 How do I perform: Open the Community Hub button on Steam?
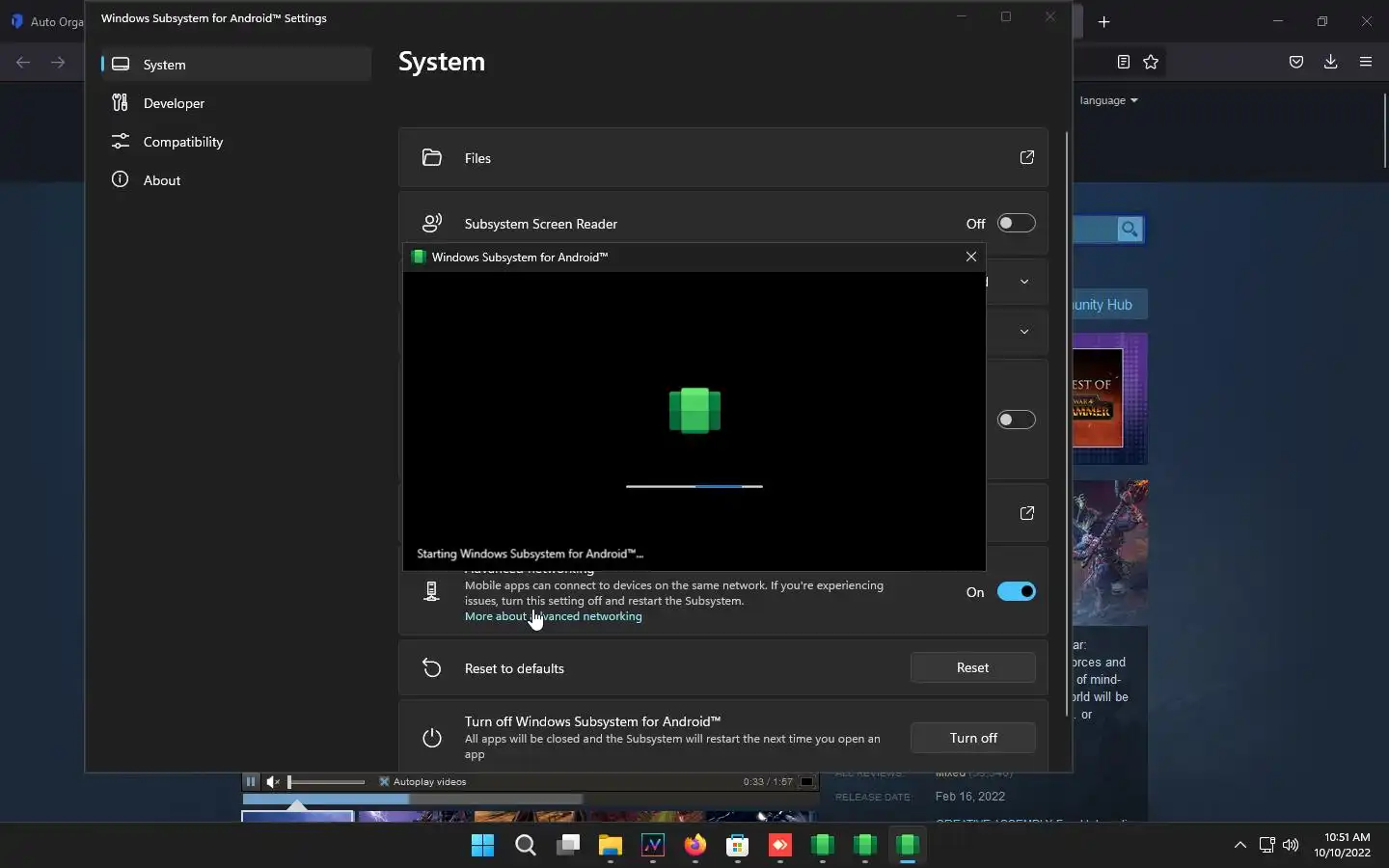tap(1110, 305)
